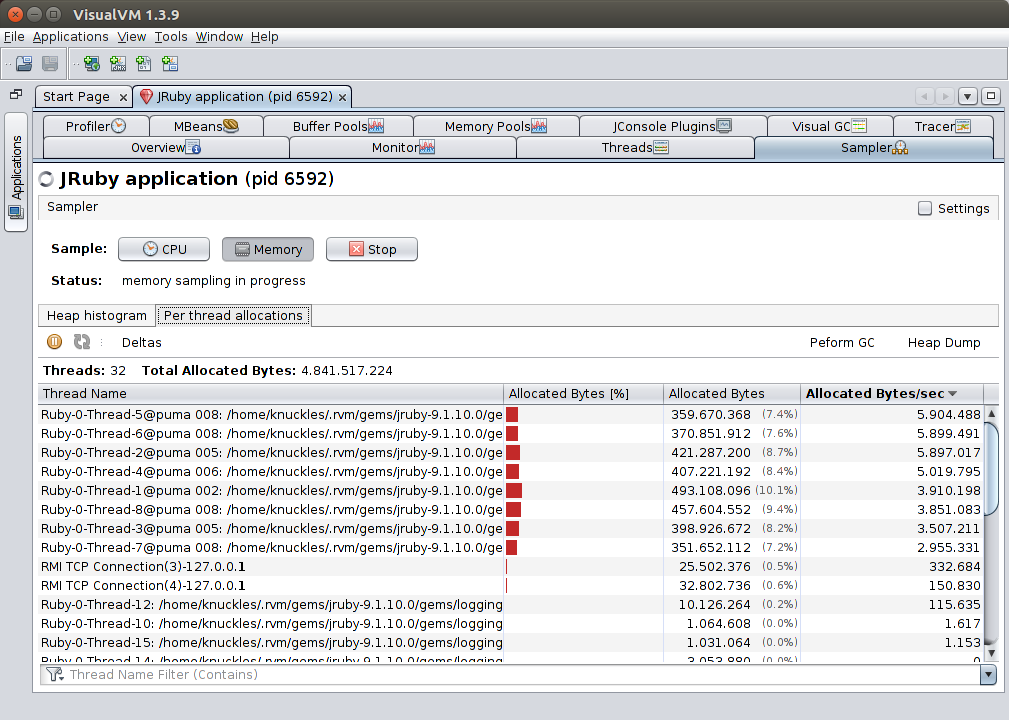Click the Add Remote Host icon

[x=92, y=63]
